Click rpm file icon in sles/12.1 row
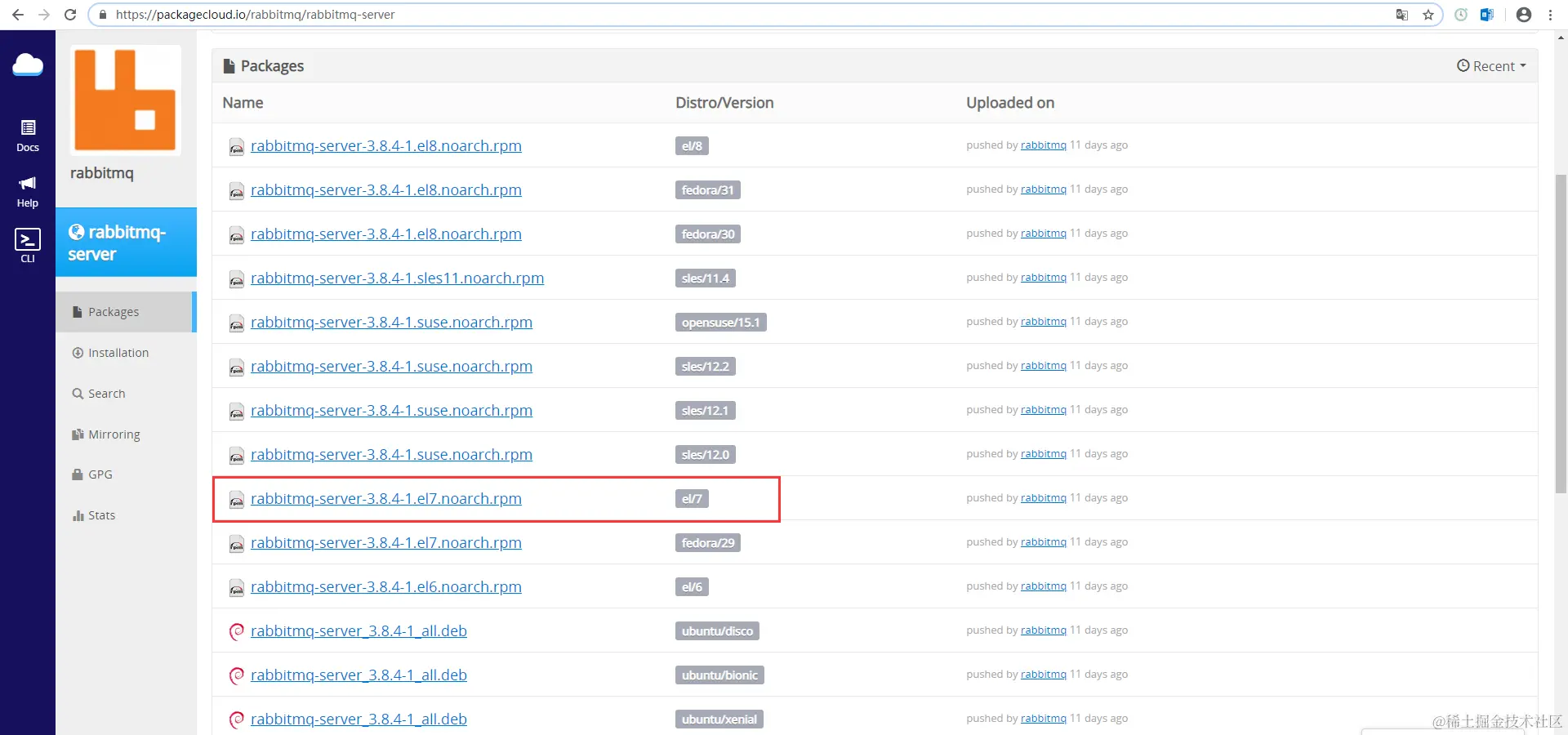The width and height of the screenshot is (1568, 735). tap(237, 412)
